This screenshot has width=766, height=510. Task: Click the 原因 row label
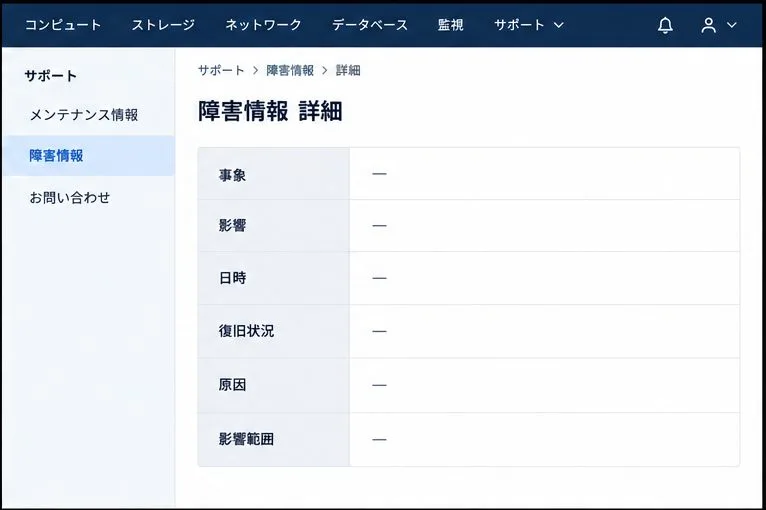click(232, 385)
